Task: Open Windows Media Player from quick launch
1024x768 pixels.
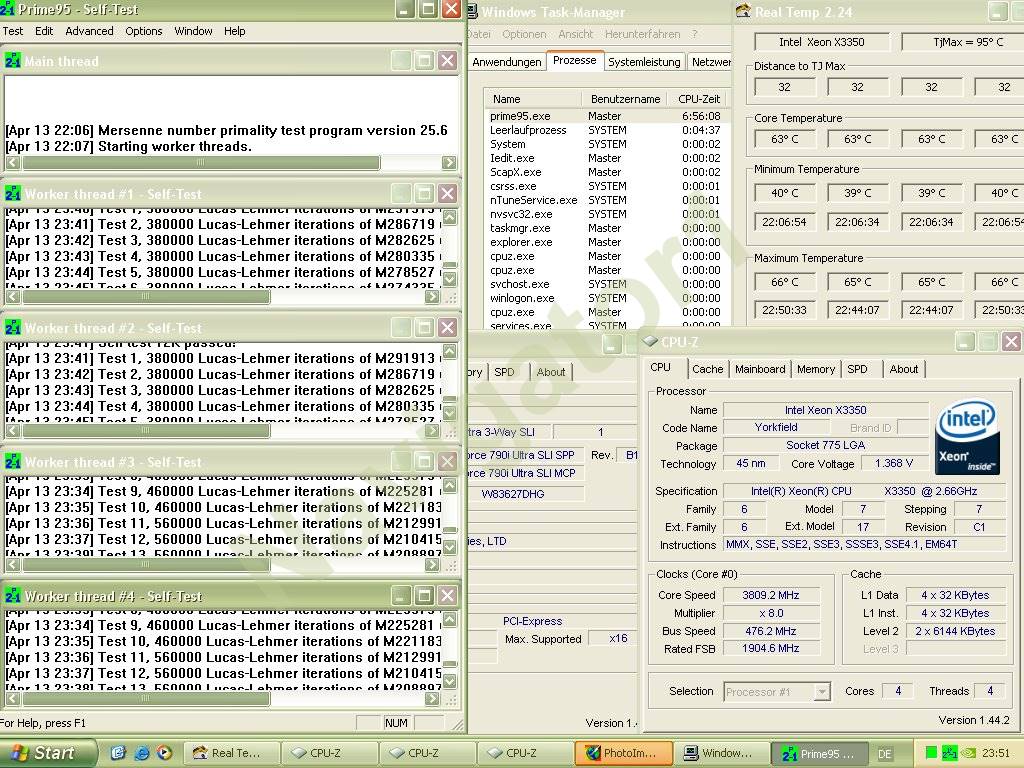Action: coord(164,753)
